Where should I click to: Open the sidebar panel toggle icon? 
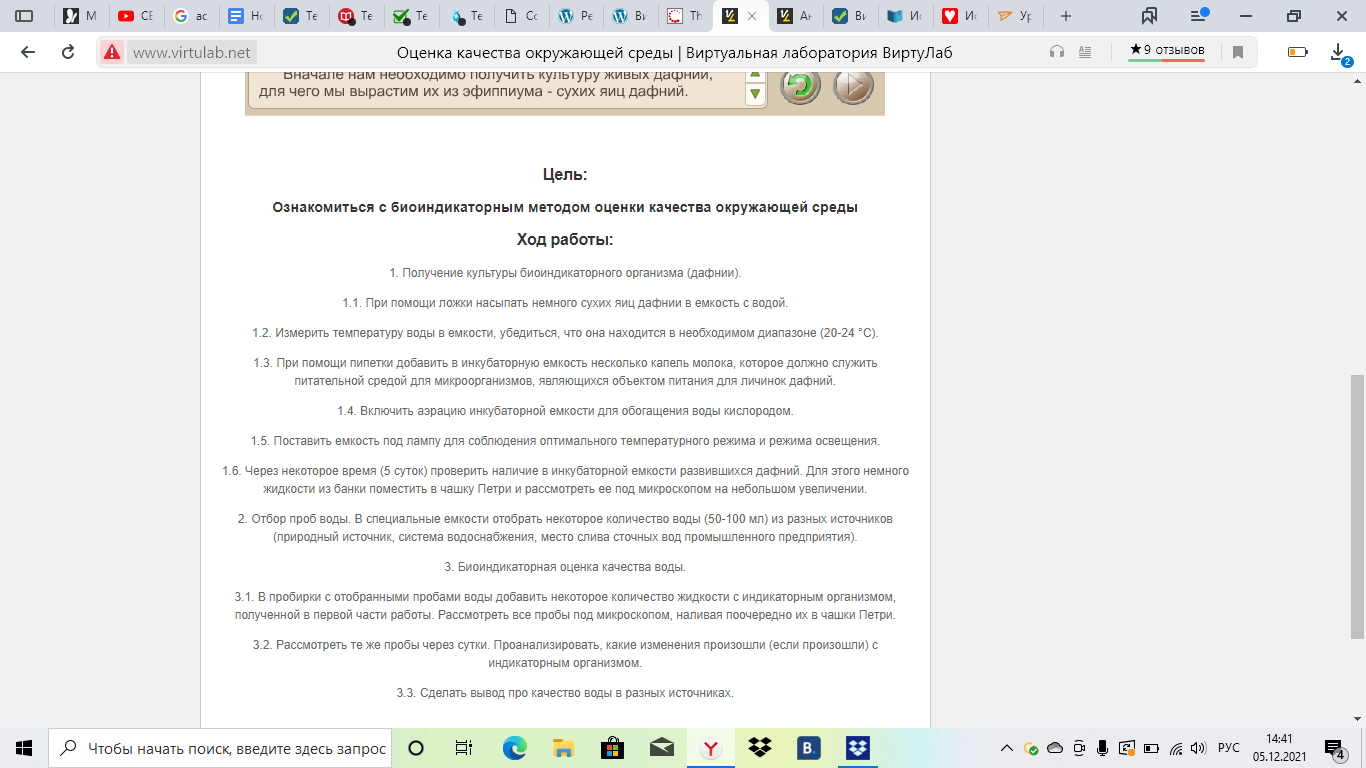[24, 16]
